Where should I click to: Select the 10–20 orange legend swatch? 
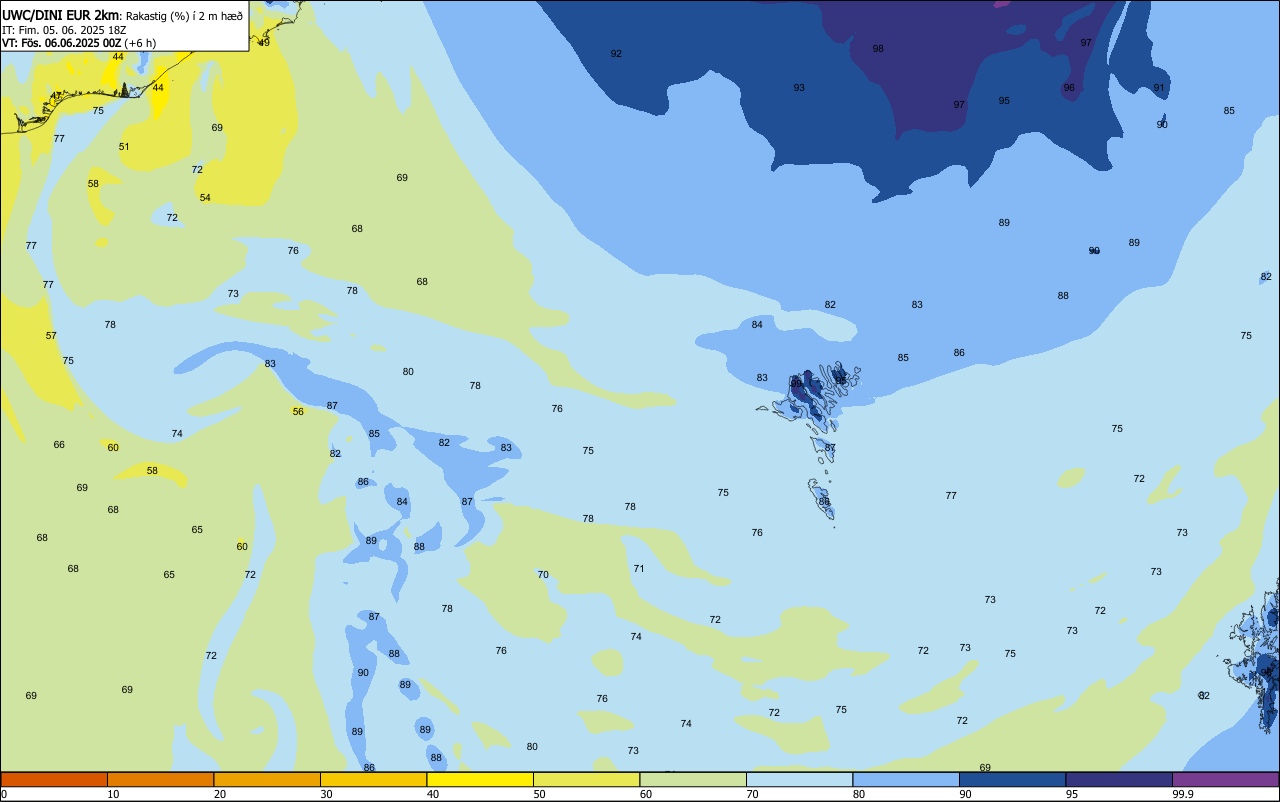[x=160, y=779]
